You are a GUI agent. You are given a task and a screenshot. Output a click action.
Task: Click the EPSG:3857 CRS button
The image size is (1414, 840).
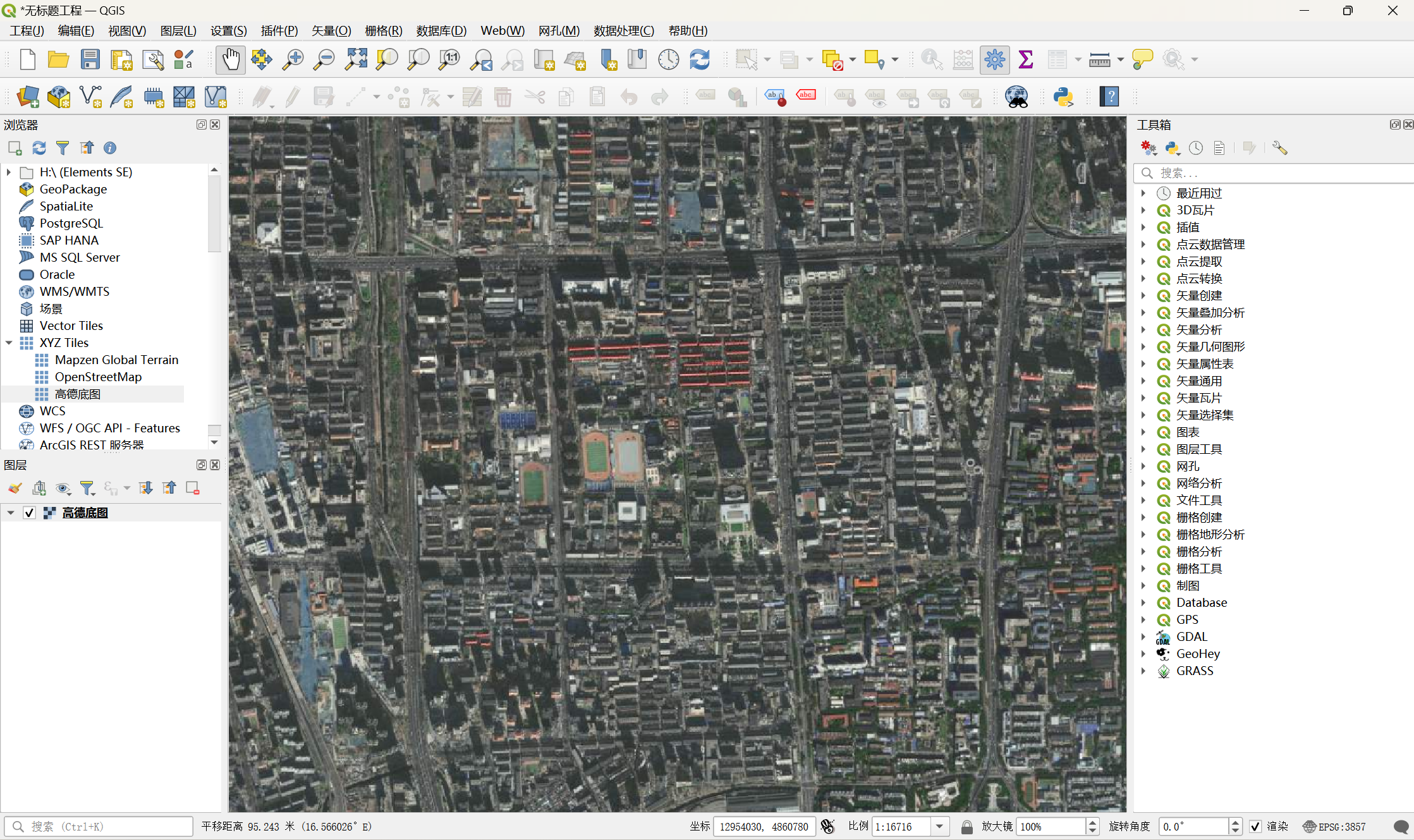tap(1334, 827)
